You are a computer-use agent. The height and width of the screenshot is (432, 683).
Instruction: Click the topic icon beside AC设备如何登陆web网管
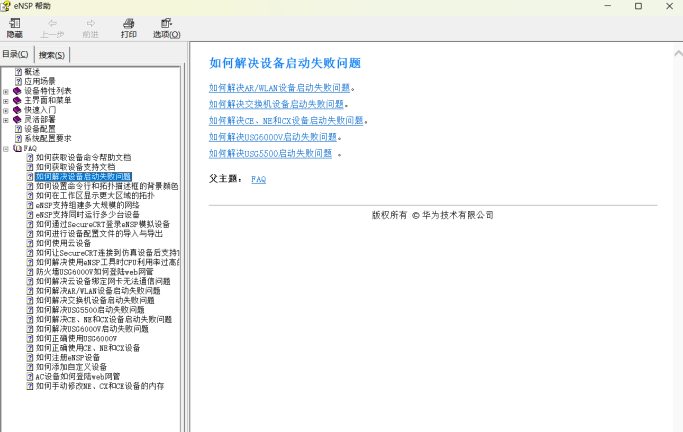point(30,377)
